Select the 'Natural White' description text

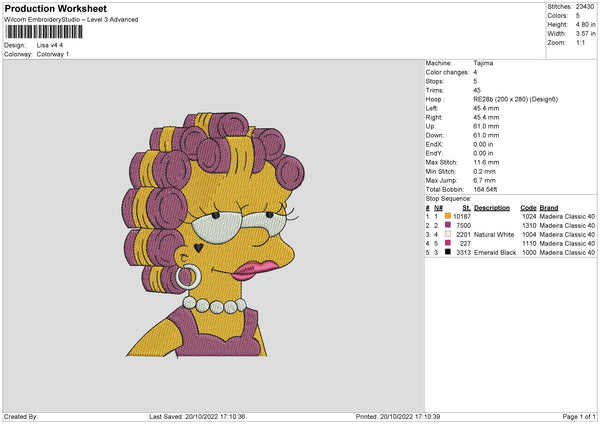tap(494, 235)
